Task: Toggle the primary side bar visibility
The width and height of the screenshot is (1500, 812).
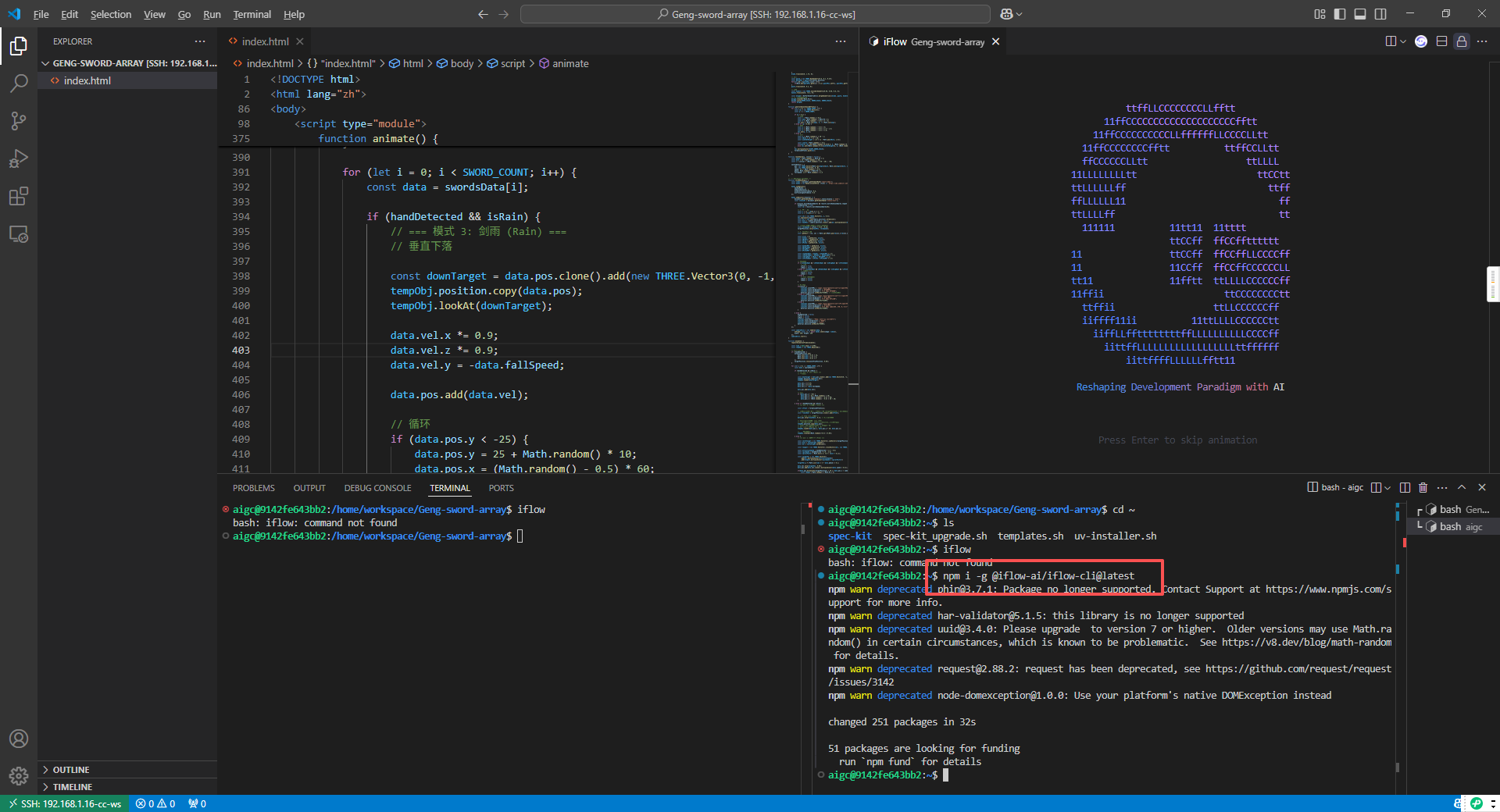Action: (x=1340, y=14)
